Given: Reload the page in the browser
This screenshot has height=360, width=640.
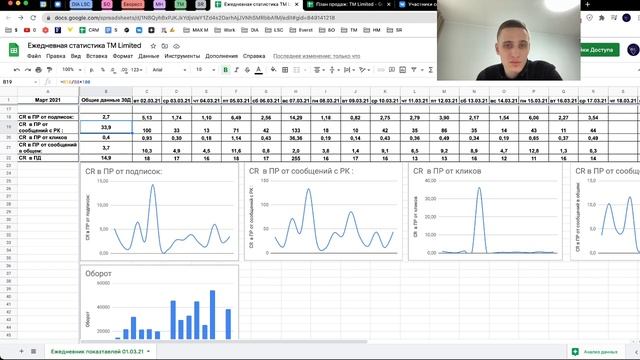Looking at the screenshot, I should [33, 18].
